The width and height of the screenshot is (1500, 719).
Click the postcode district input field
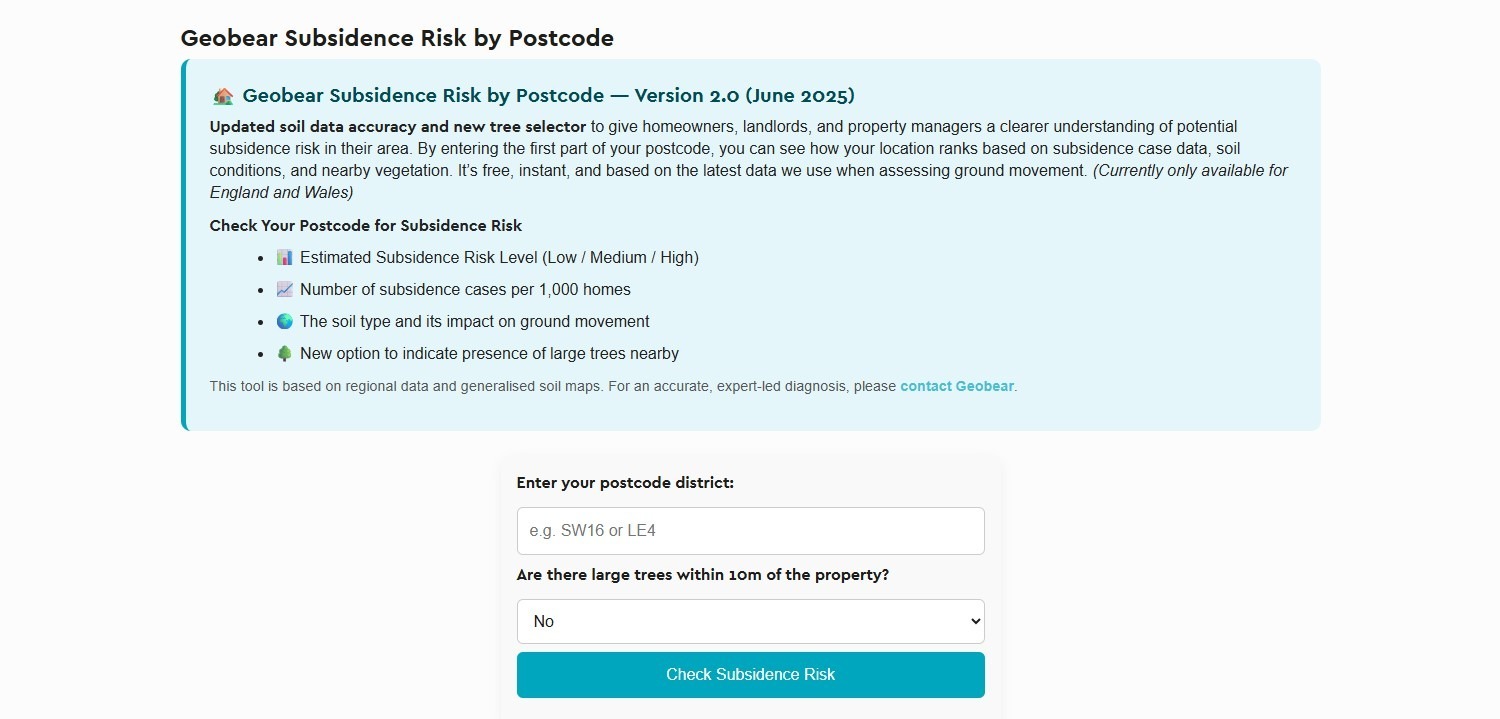[x=750, y=531]
